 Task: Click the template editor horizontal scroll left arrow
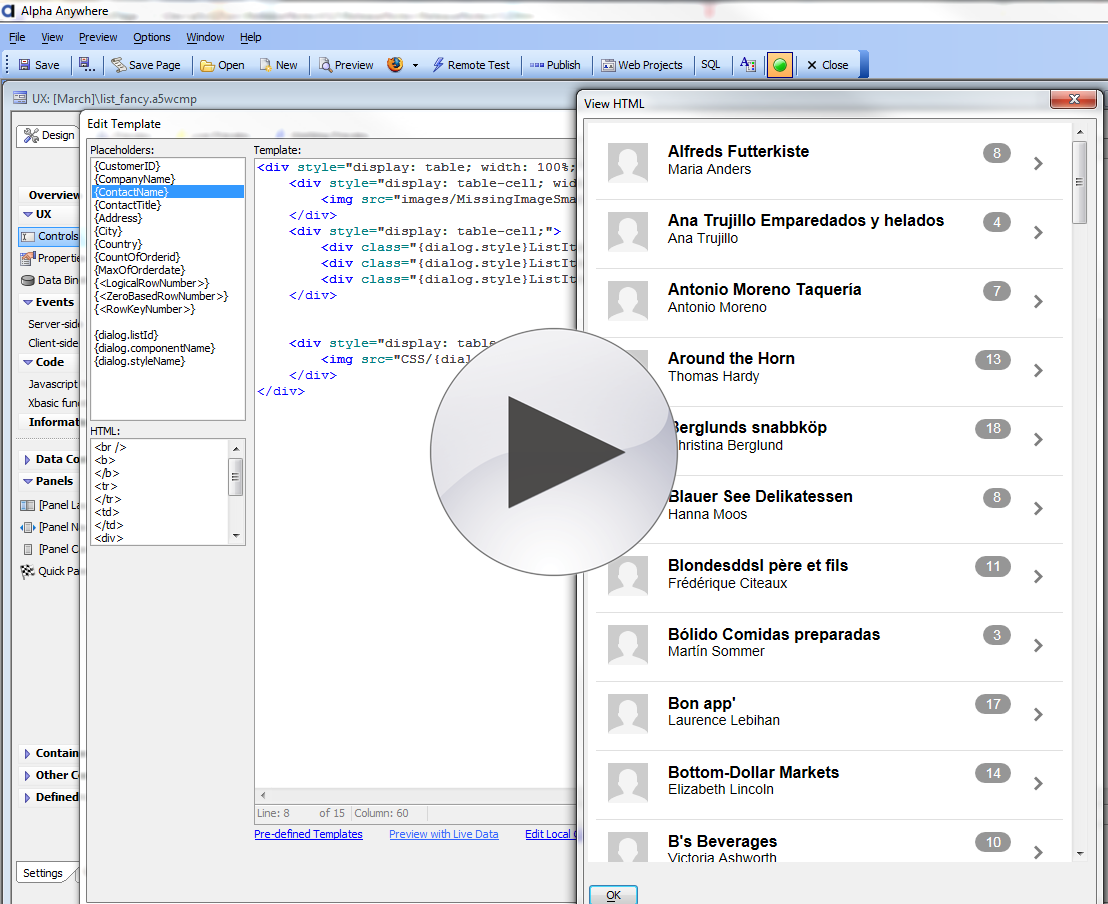[263, 795]
